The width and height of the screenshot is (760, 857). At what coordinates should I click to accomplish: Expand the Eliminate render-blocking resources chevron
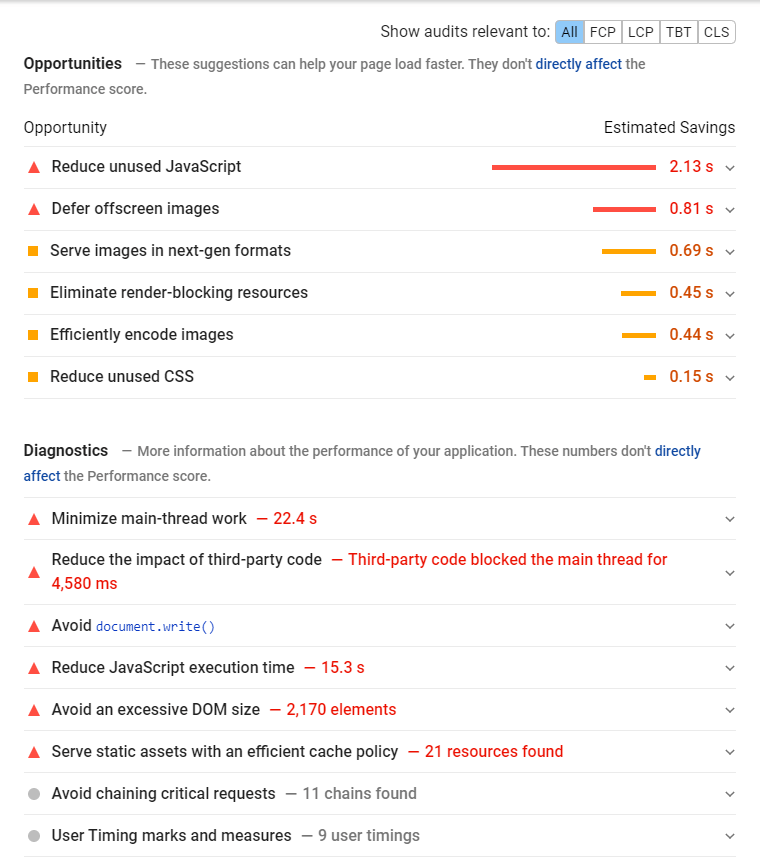[x=730, y=294]
